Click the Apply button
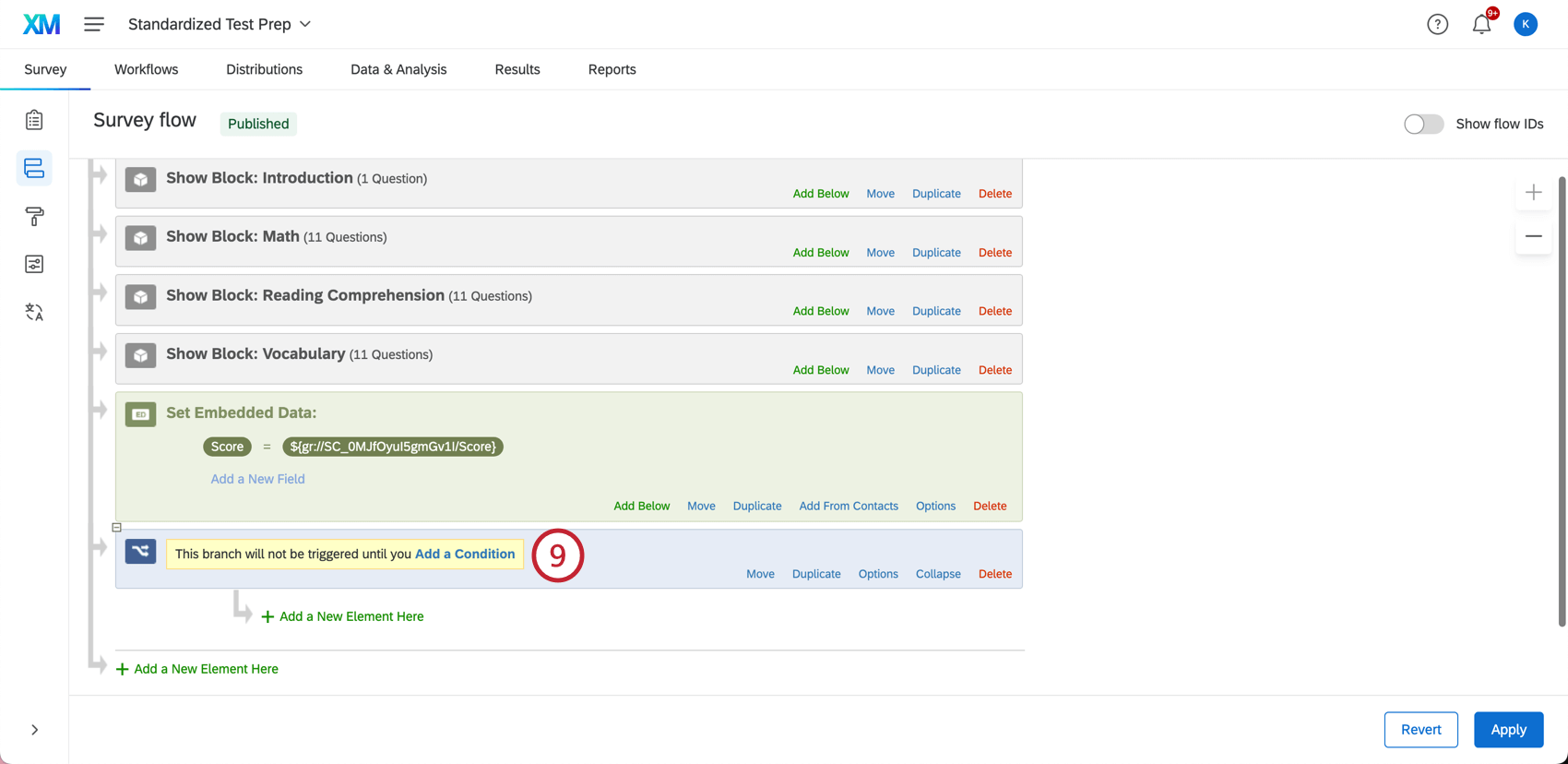Screen dimensions: 1568x764 point(1508,729)
